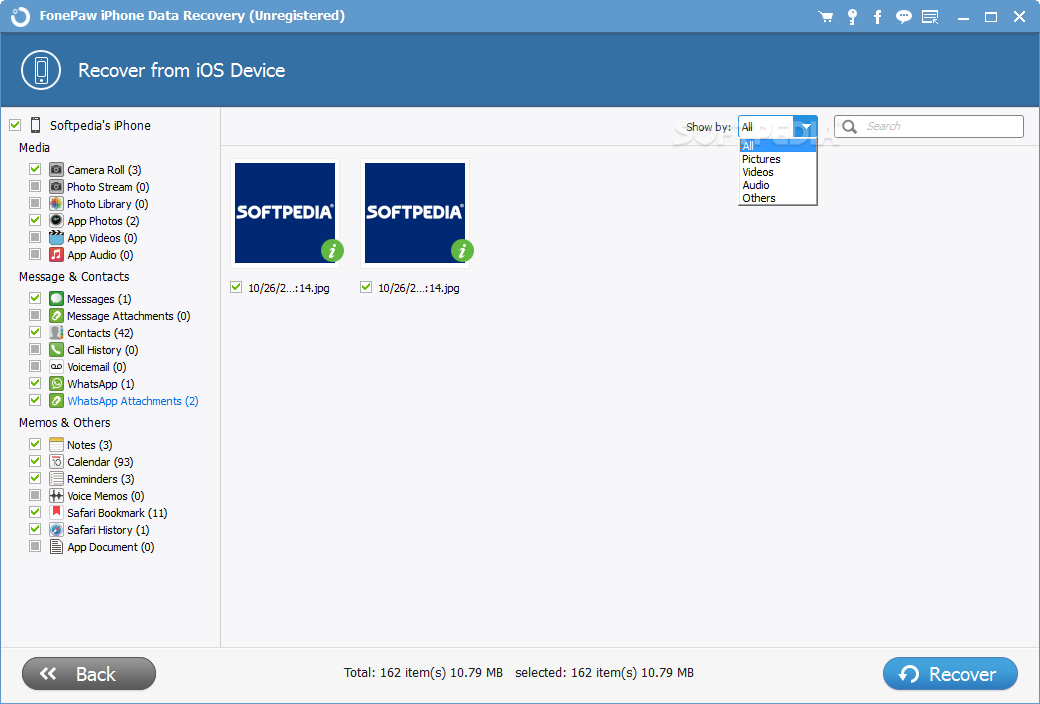Toggle the Photo Stream checkbox
The height and width of the screenshot is (704, 1040).
(x=35, y=186)
